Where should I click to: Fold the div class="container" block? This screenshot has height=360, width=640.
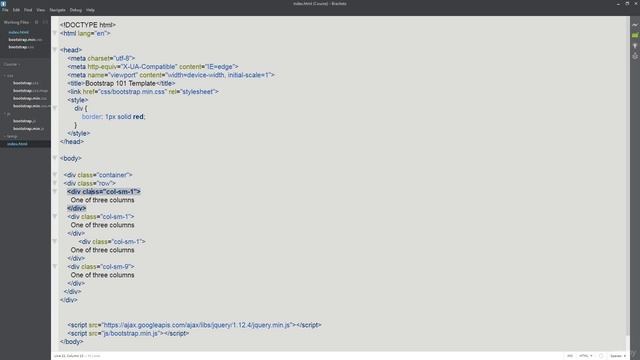(x=55, y=175)
